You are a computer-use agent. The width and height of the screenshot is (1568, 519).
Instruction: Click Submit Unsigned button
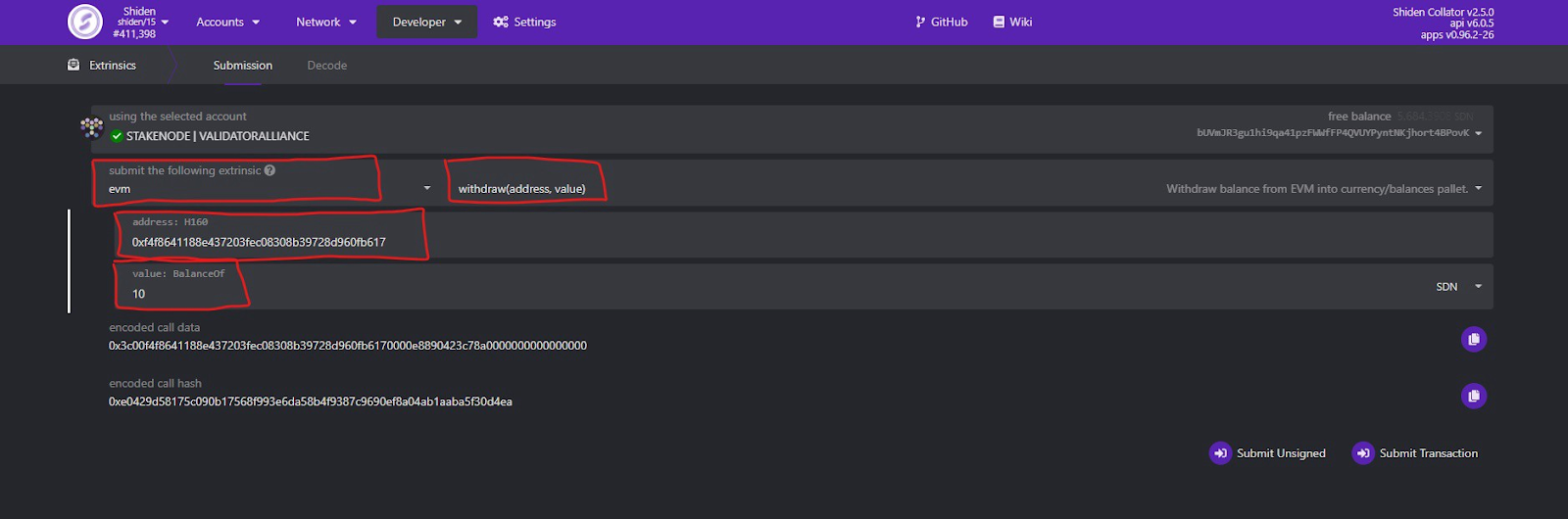pyautogui.click(x=1267, y=453)
